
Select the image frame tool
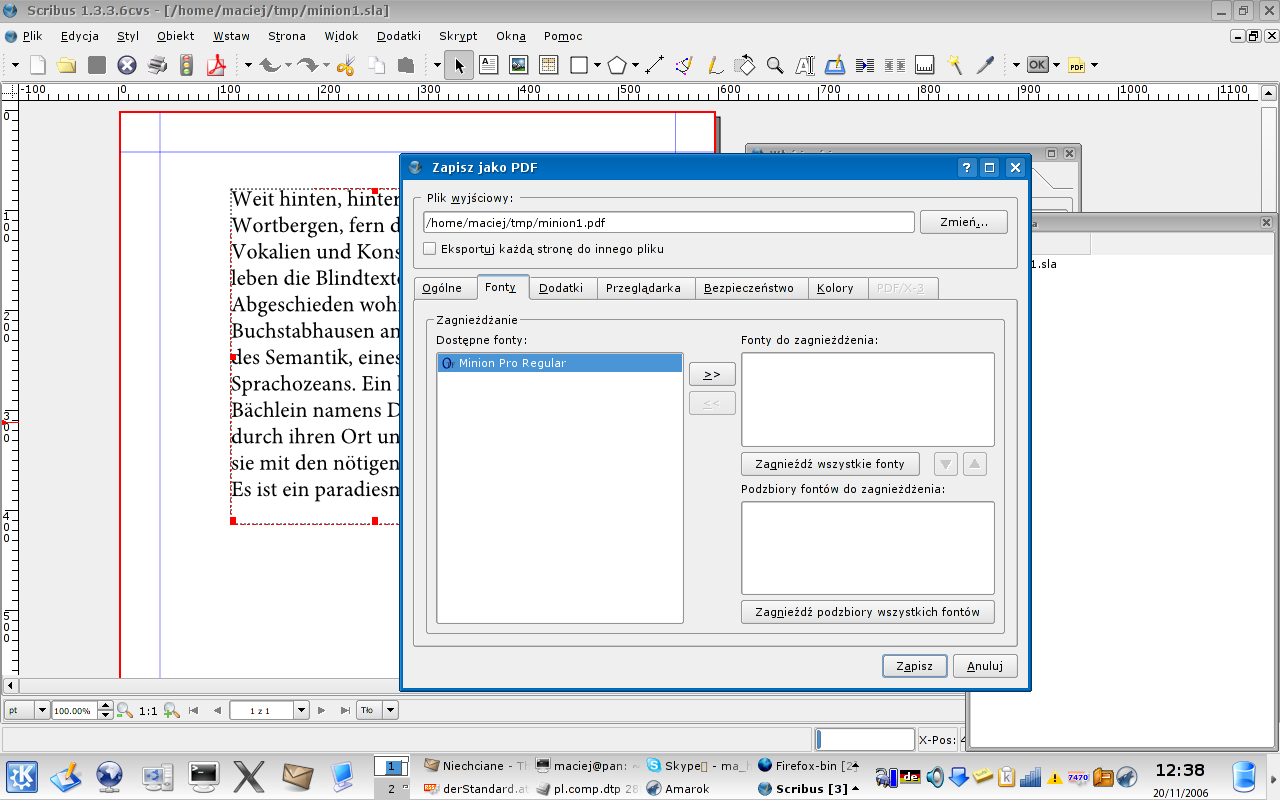[x=518, y=66]
